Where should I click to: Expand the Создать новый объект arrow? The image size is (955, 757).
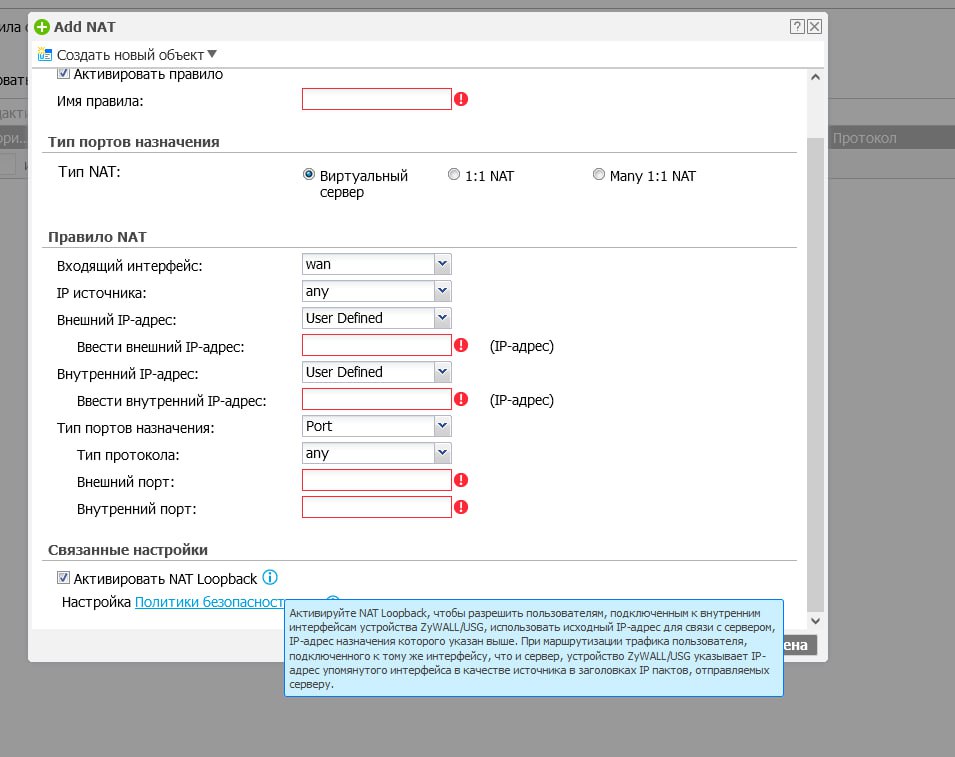(212, 54)
